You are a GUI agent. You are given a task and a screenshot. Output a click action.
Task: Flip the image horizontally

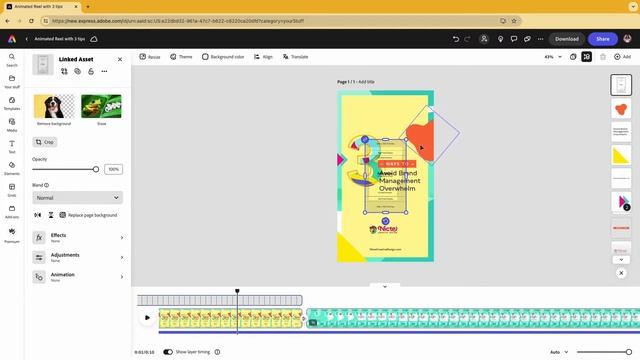click(x=38, y=215)
